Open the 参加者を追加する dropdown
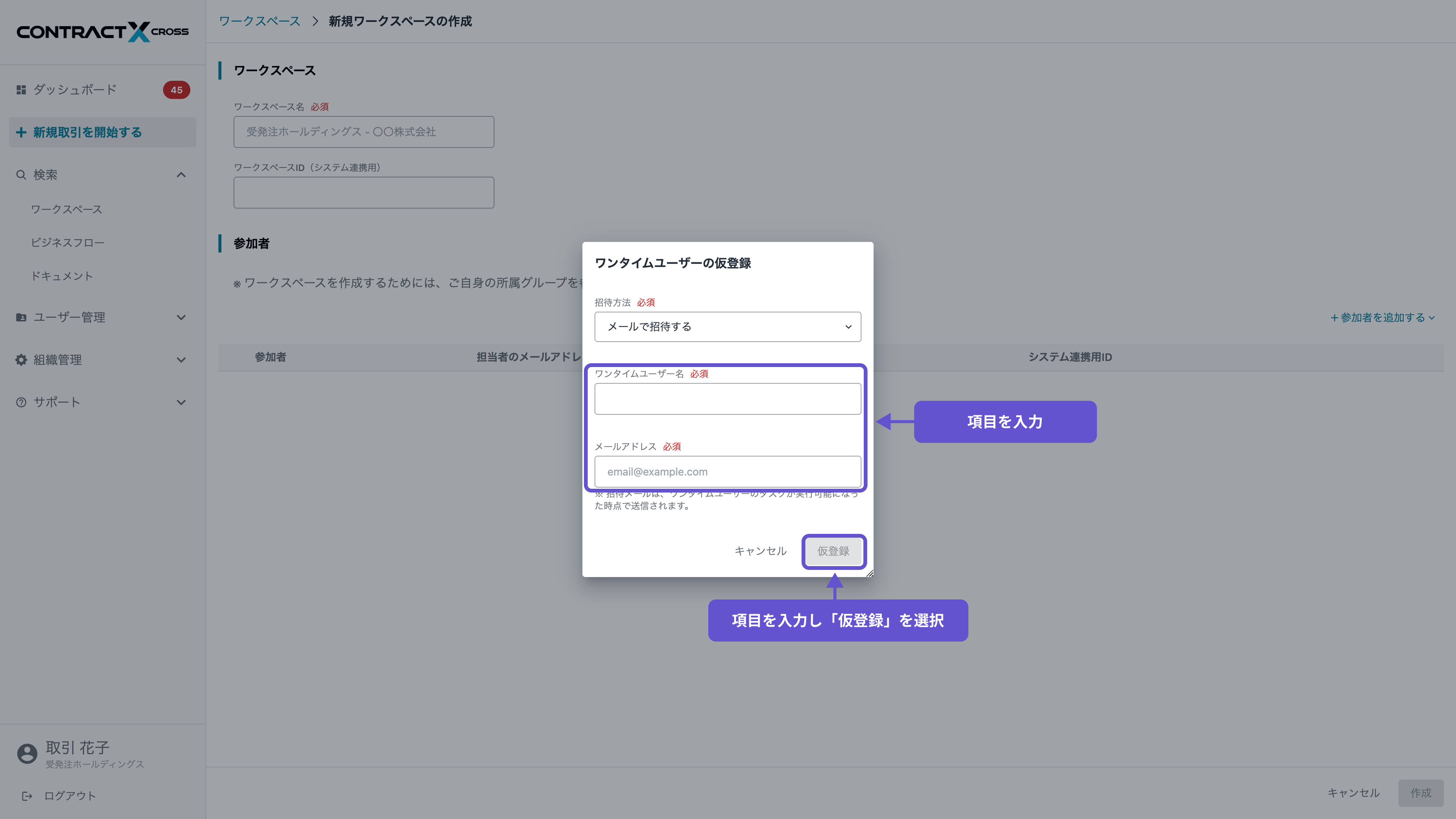The height and width of the screenshot is (819, 1456). point(1382,318)
